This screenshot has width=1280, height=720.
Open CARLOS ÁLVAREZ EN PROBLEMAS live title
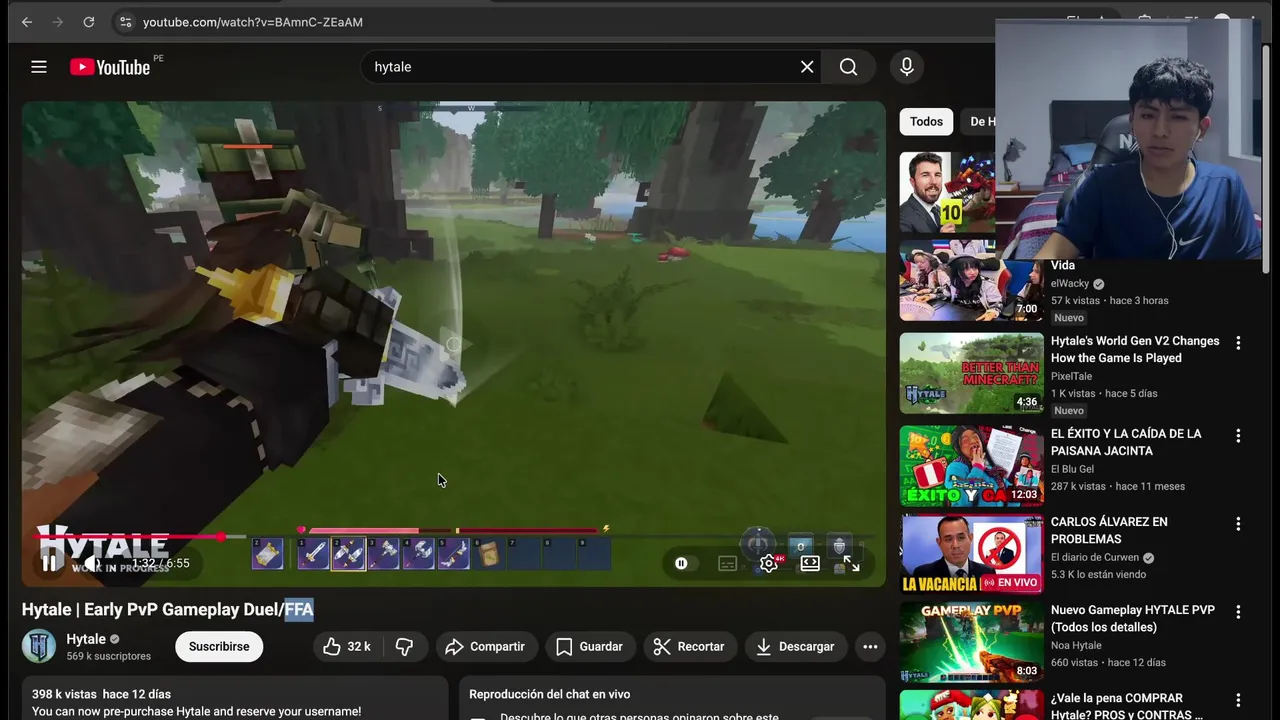1109,530
